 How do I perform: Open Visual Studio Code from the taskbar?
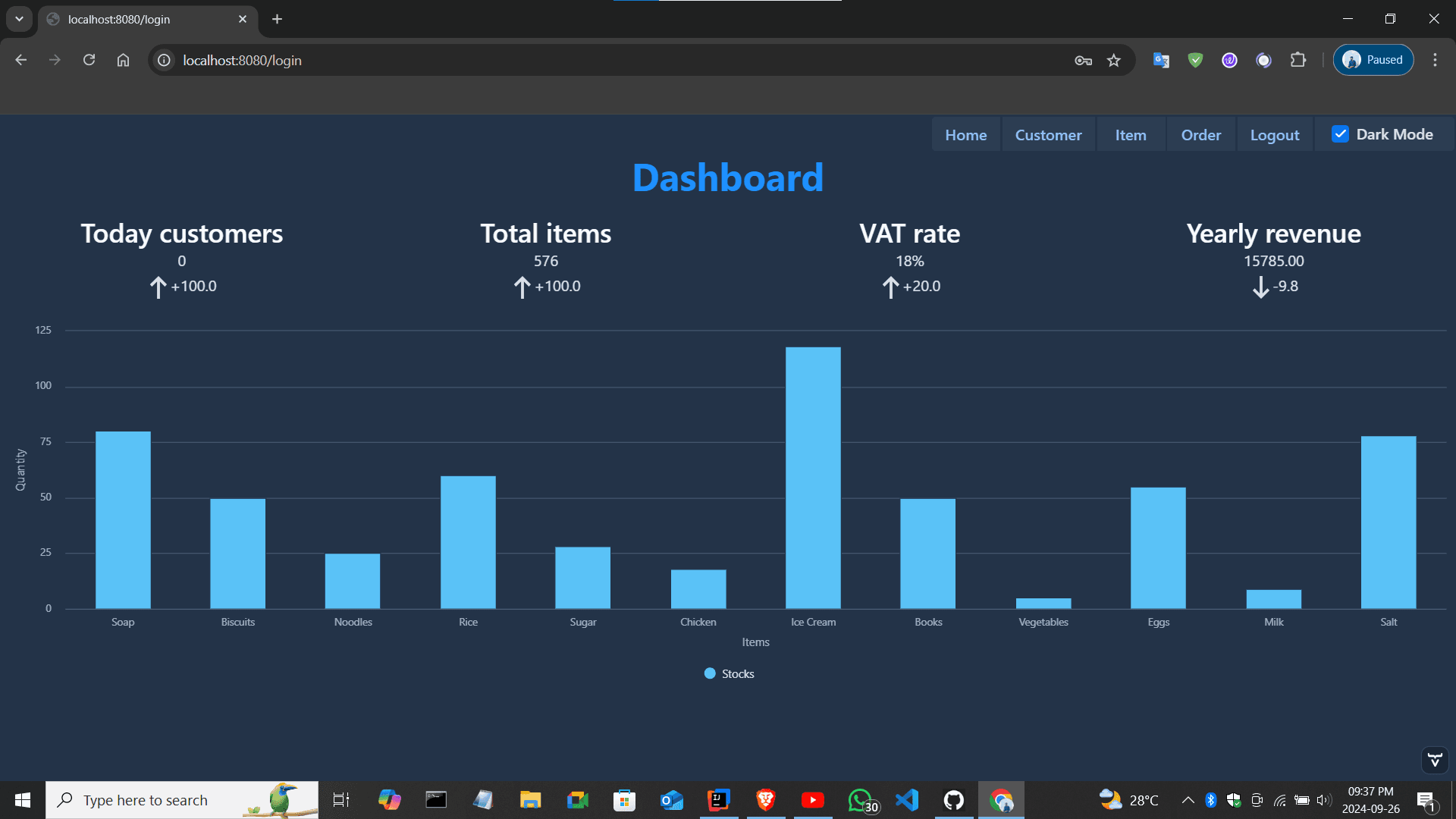(x=907, y=800)
